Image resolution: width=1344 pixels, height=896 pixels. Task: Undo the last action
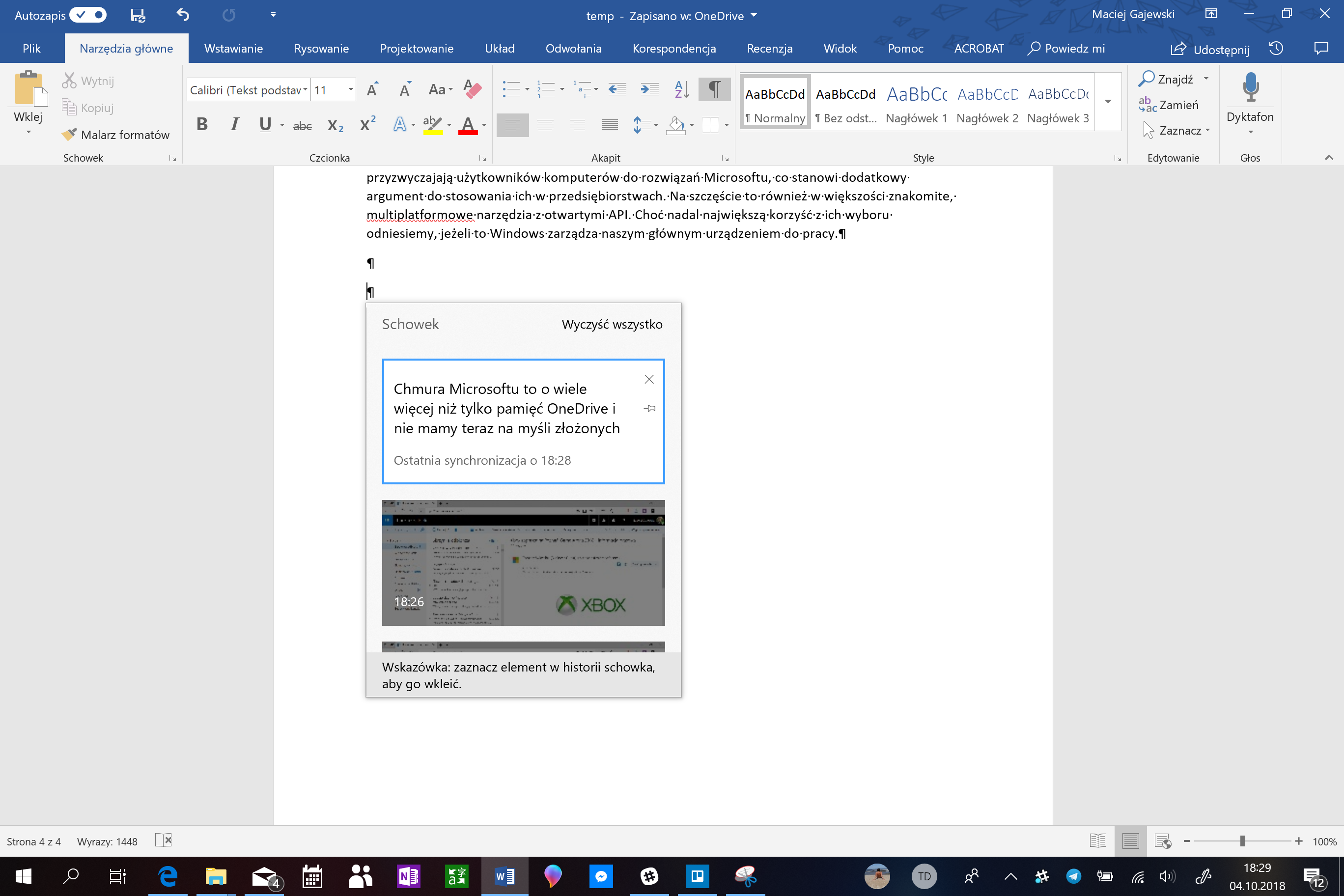tap(183, 15)
